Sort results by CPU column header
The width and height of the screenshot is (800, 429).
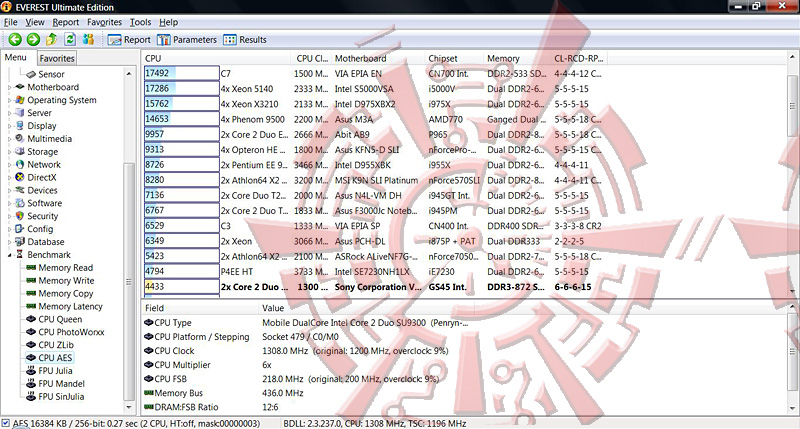tap(216, 58)
